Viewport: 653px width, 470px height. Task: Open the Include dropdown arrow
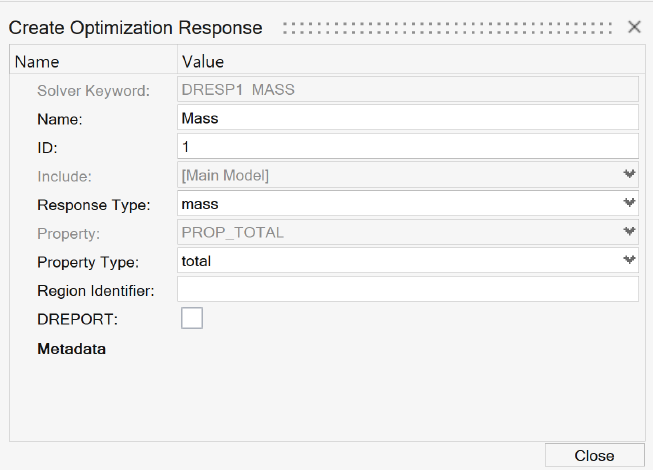(x=629, y=176)
